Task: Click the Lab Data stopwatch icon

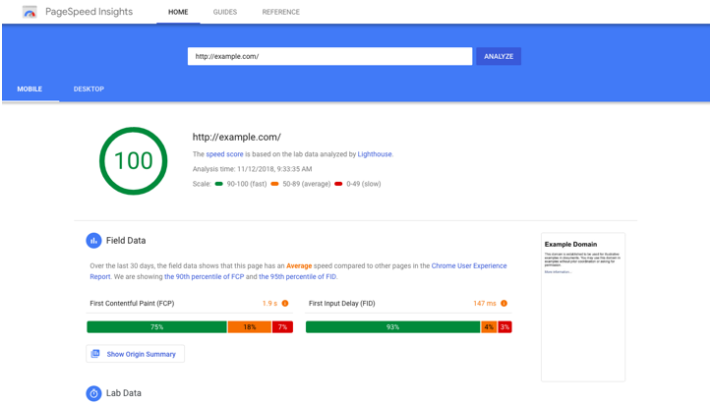Action: 94,393
